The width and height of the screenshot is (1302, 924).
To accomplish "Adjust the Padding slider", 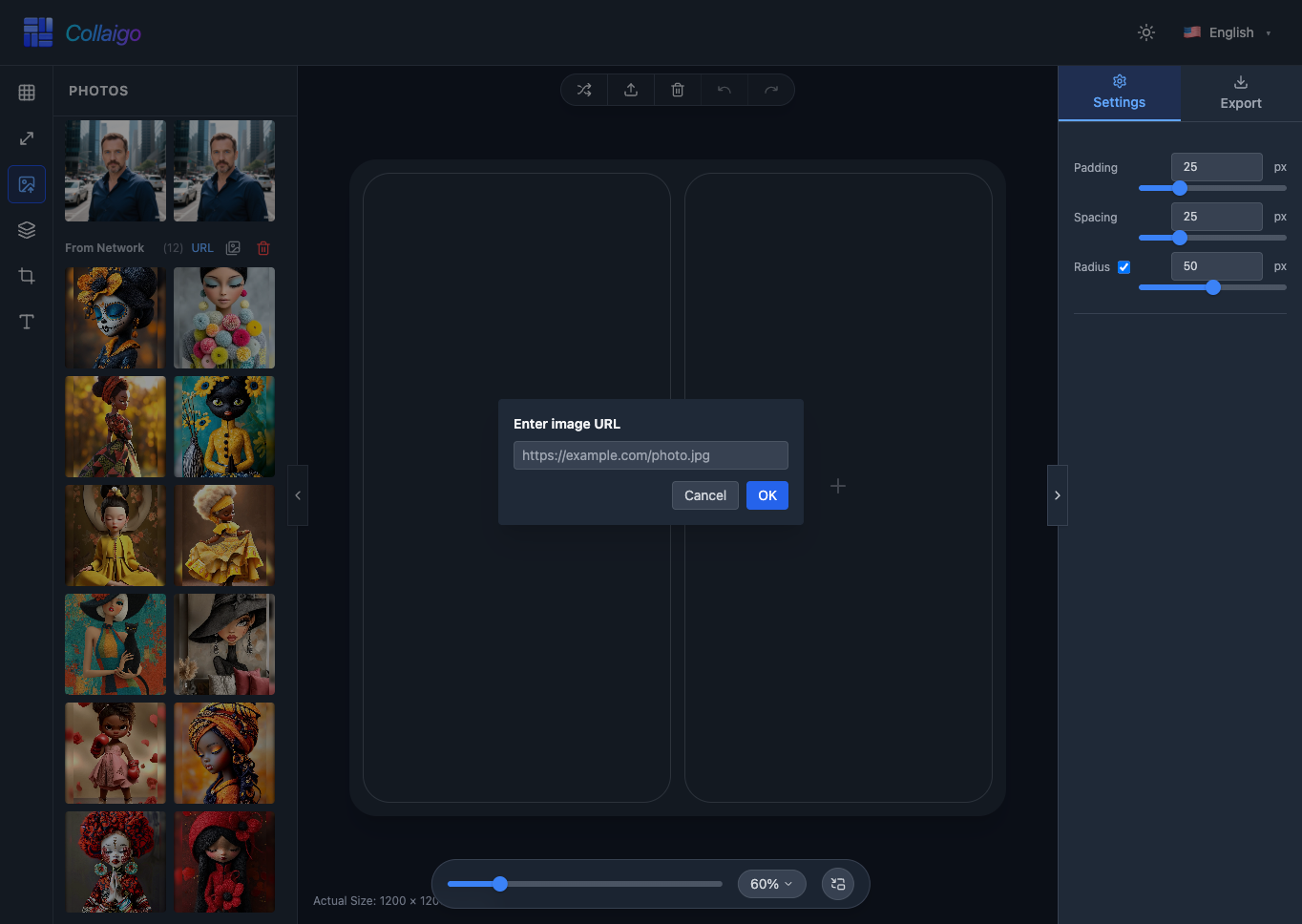I will [x=1212, y=188].
